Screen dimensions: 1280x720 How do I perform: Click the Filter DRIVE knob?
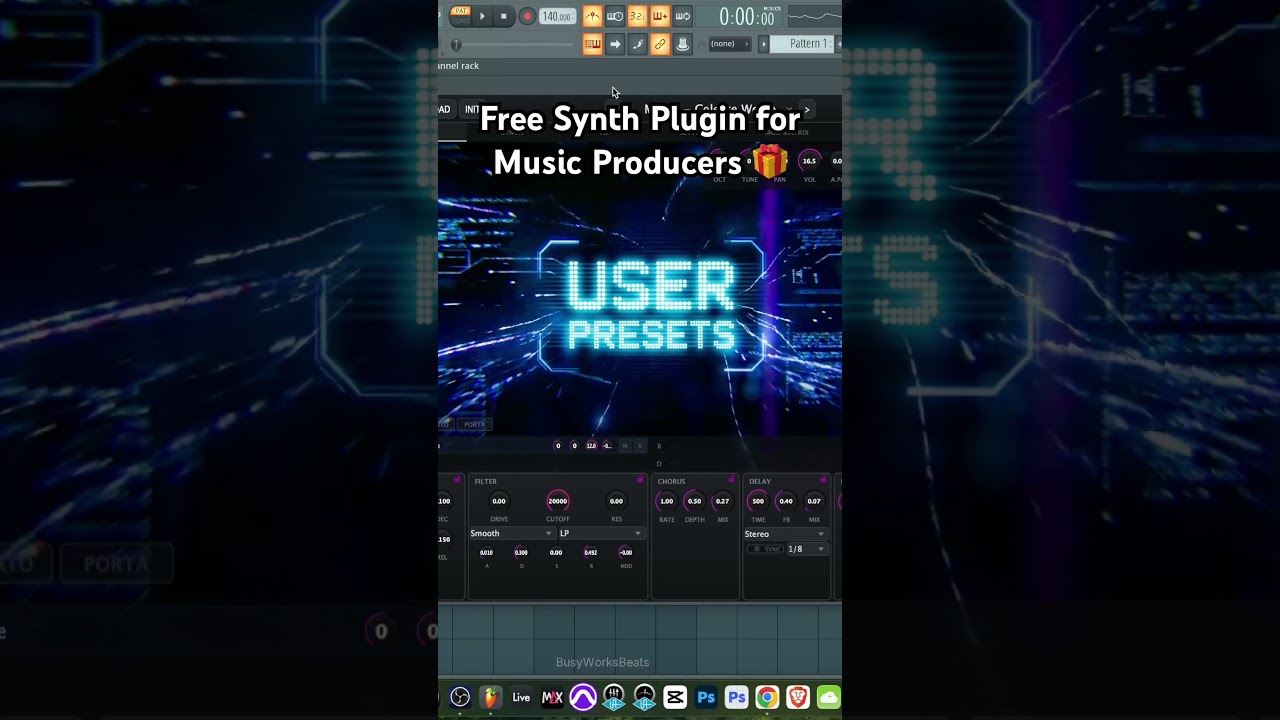(499, 501)
